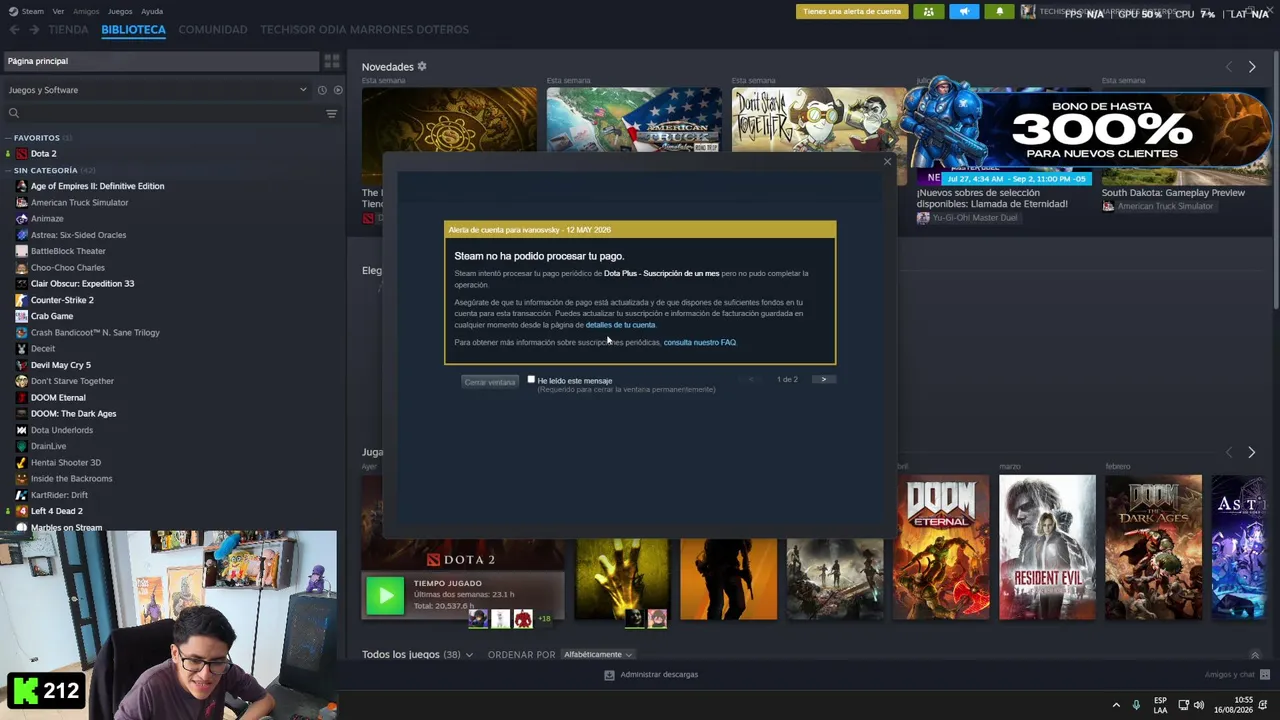1280x720 pixels.
Task: Show next recent games with right arrow
Action: [x=1251, y=452]
